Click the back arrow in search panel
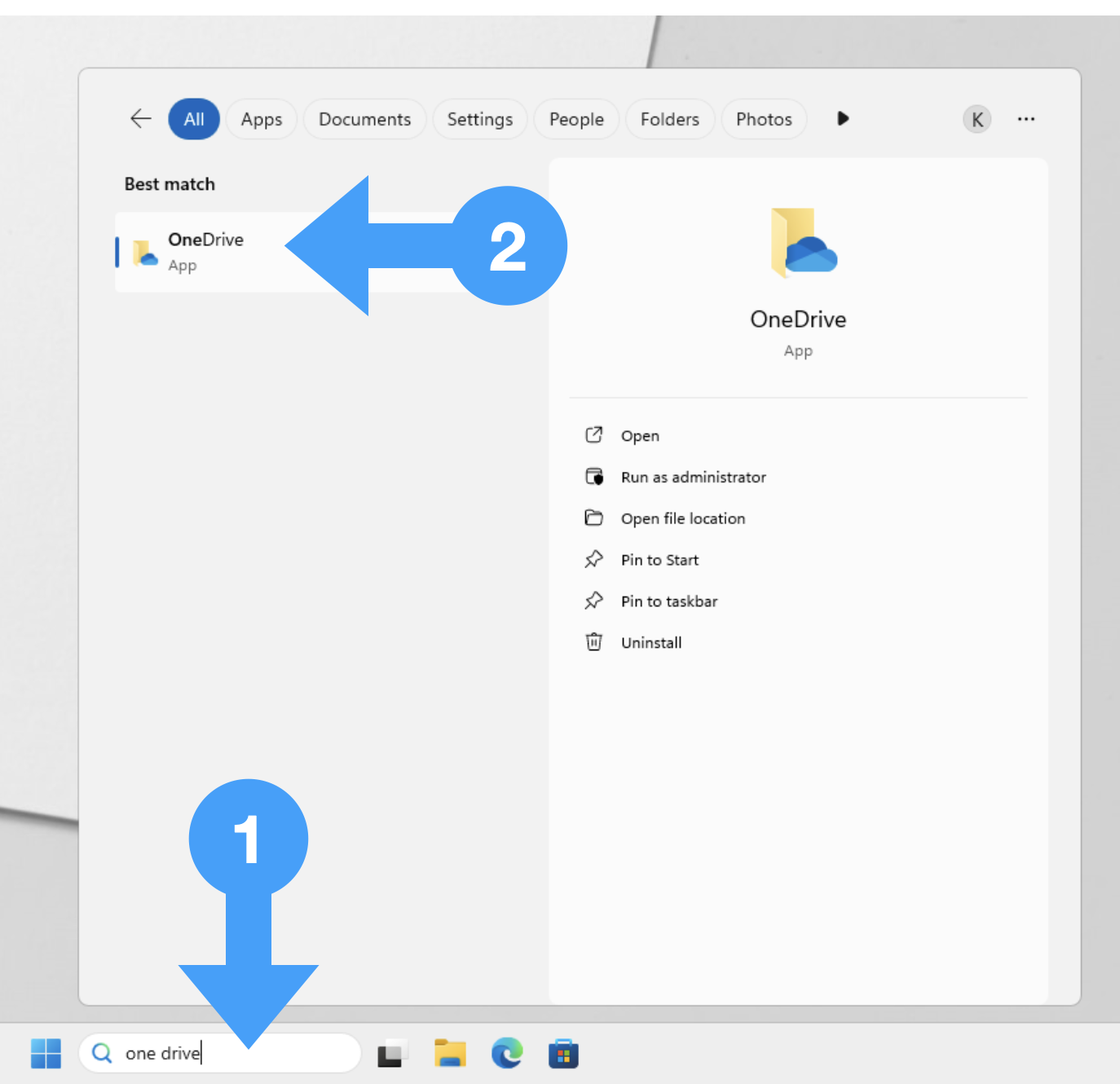The width and height of the screenshot is (1120, 1084). pos(141,119)
